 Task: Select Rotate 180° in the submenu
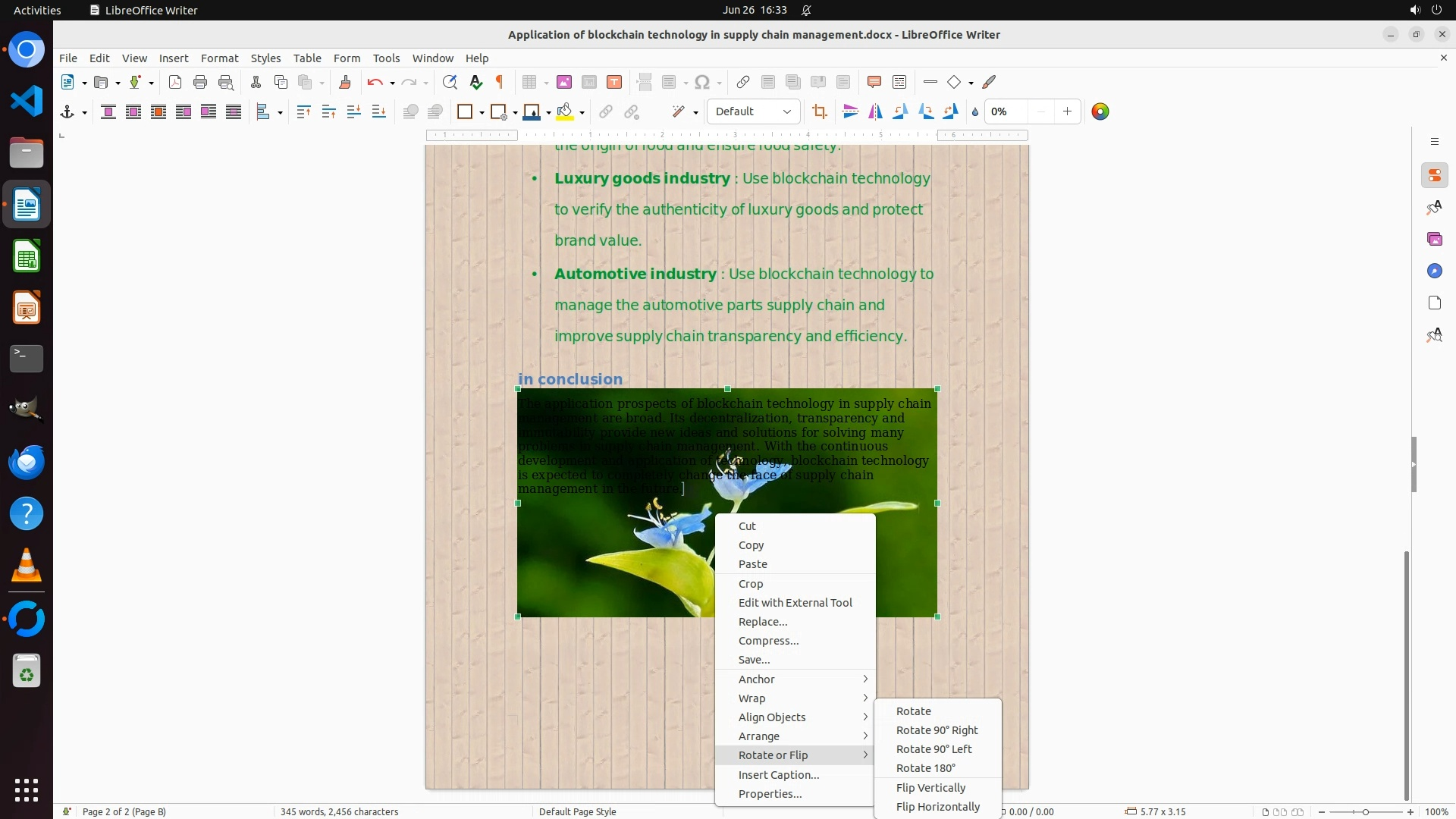pyautogui.click(x=925, y=768)
